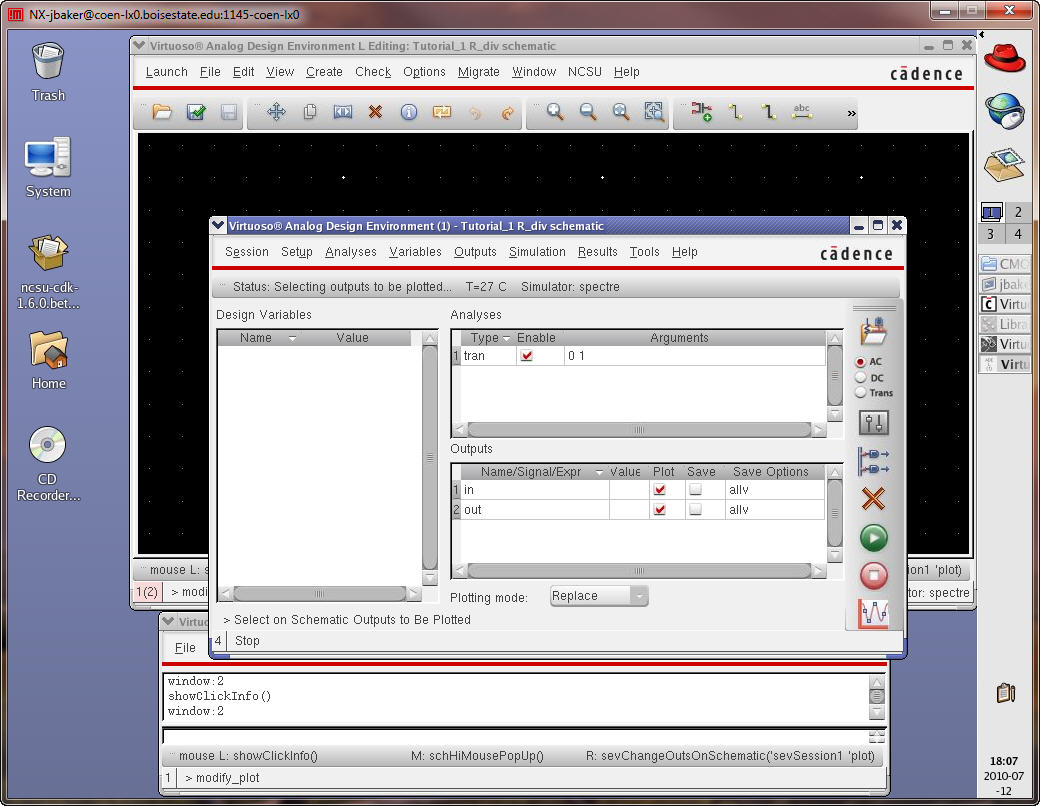Open the NCSU menu in schematic window

coord(585,72)
